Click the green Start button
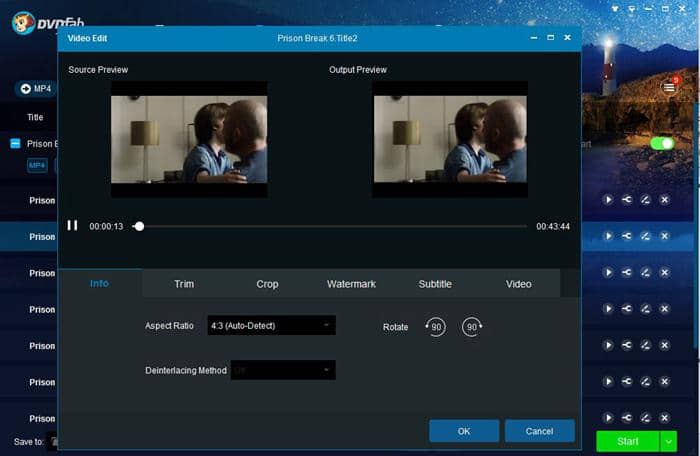 pyautogui.click(x=628, y=442)
